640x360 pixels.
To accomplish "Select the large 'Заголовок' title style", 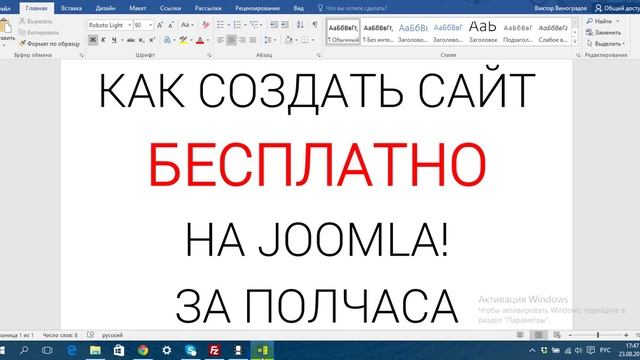I will 483,32.
